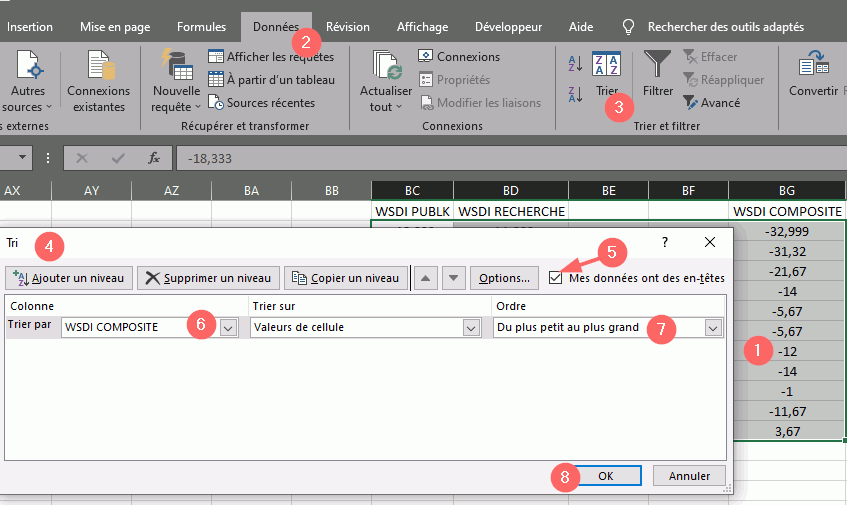Open the Trier sort dialog icon

[x=607, y=66]
